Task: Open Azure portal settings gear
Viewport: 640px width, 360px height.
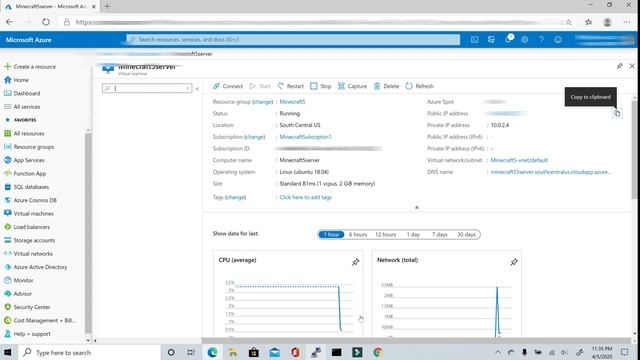Action: click(524, 40)
